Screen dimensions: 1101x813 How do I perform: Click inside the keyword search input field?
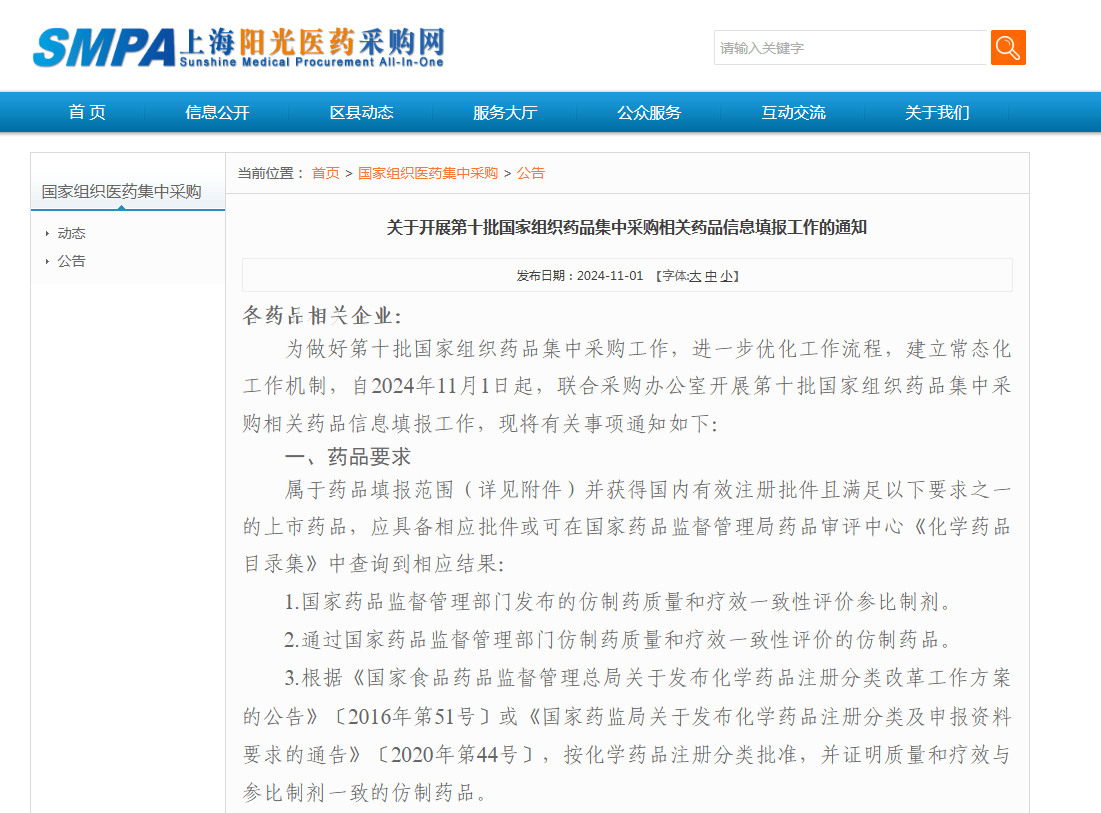coord(850,47)
